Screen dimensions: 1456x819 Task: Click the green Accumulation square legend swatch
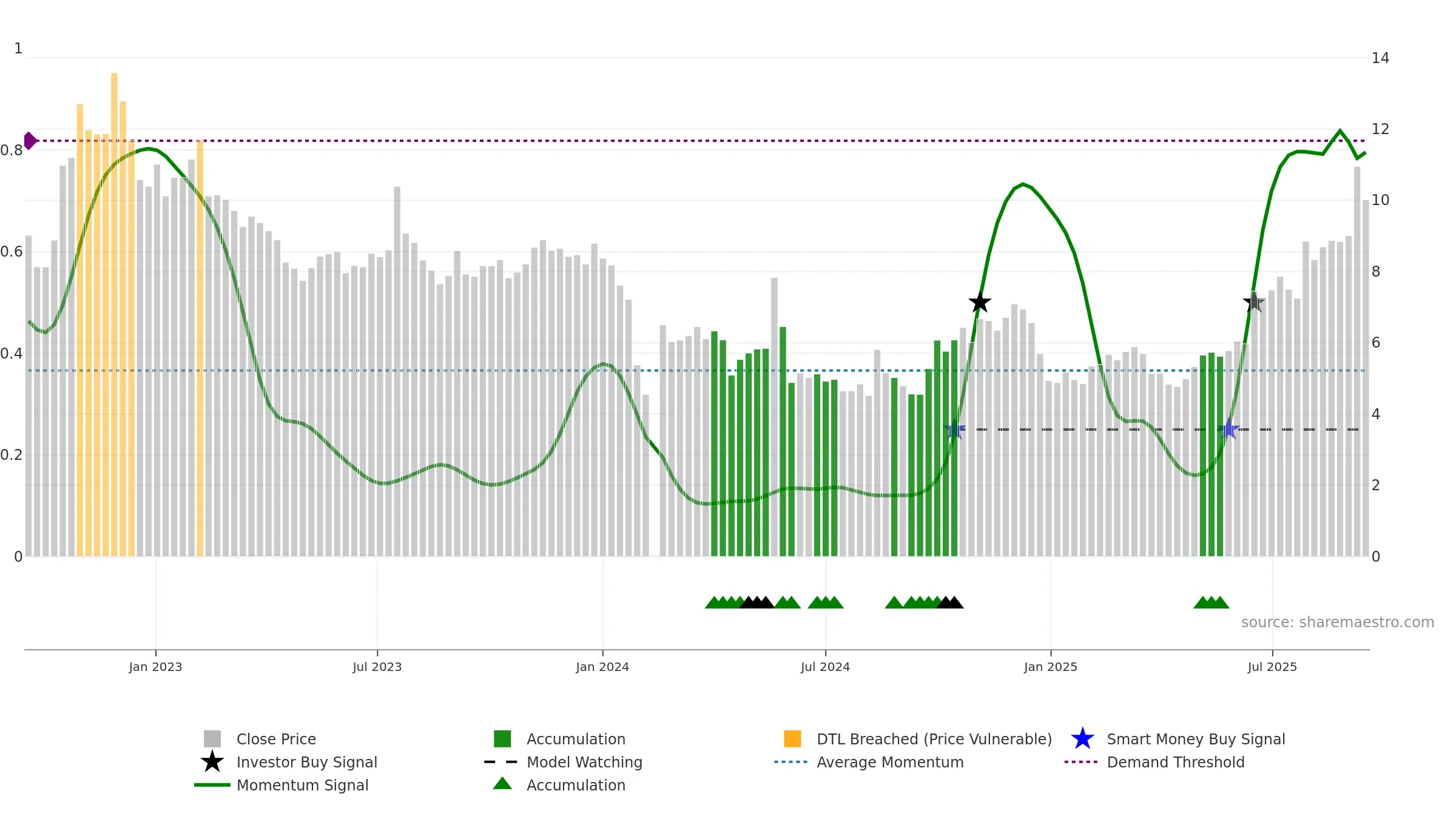click(x=502, y=738)
